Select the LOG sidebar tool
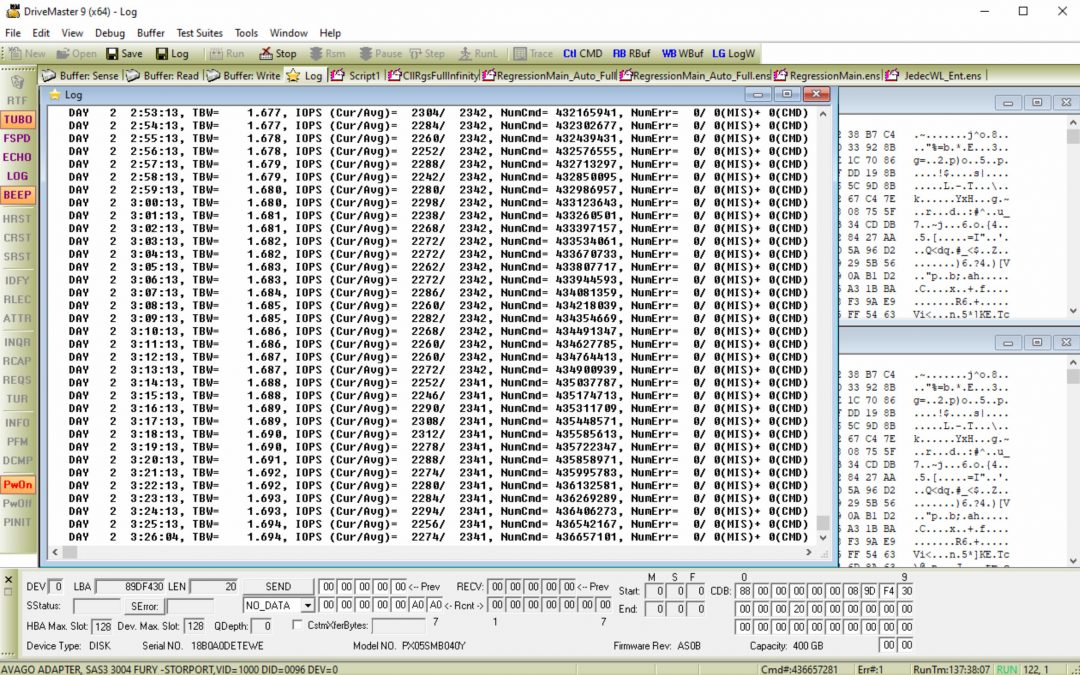The height and width of the screenshot is (675, 1080). 17,175
